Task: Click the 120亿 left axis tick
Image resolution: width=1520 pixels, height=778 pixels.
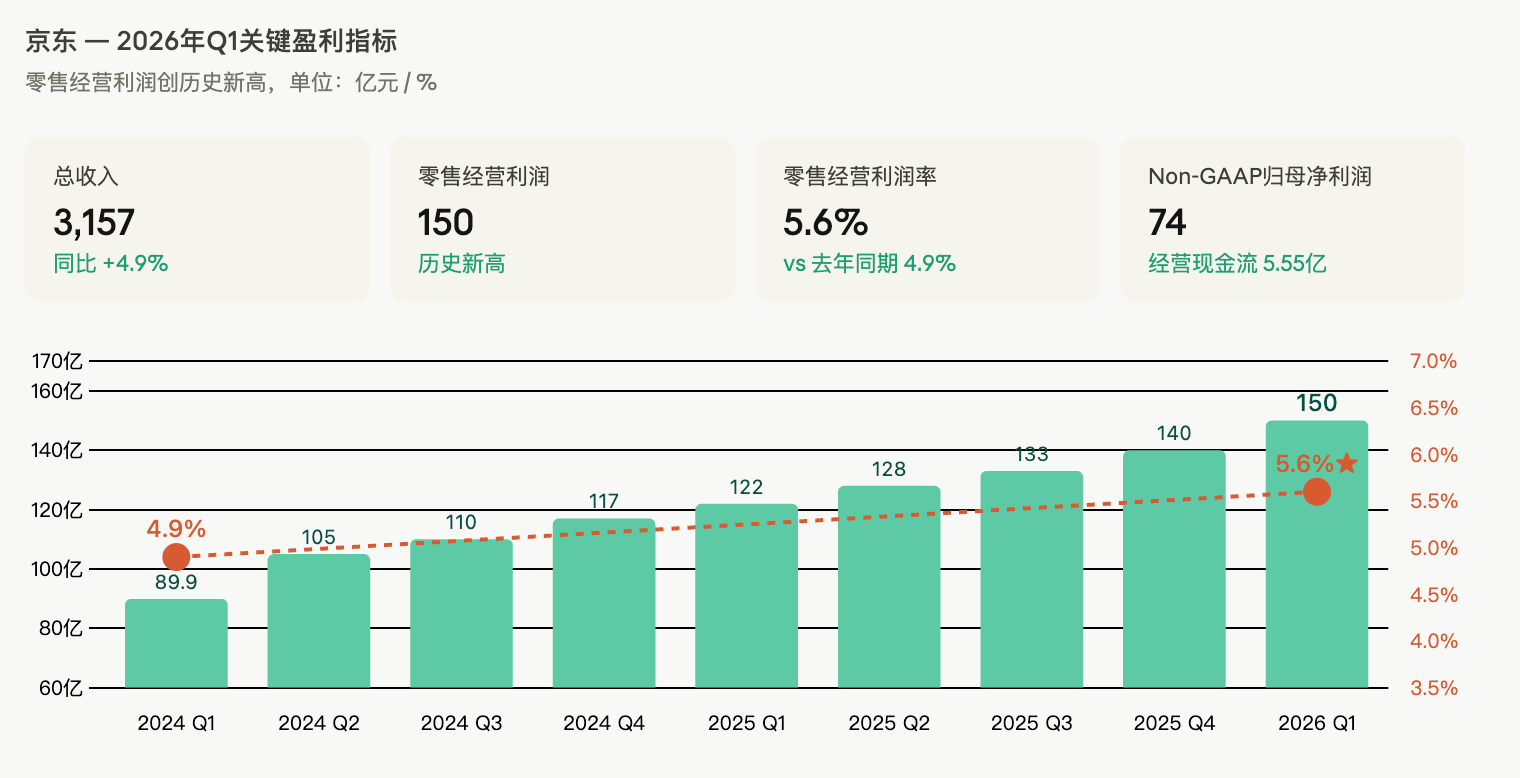Action: click(x=58, y=510)
